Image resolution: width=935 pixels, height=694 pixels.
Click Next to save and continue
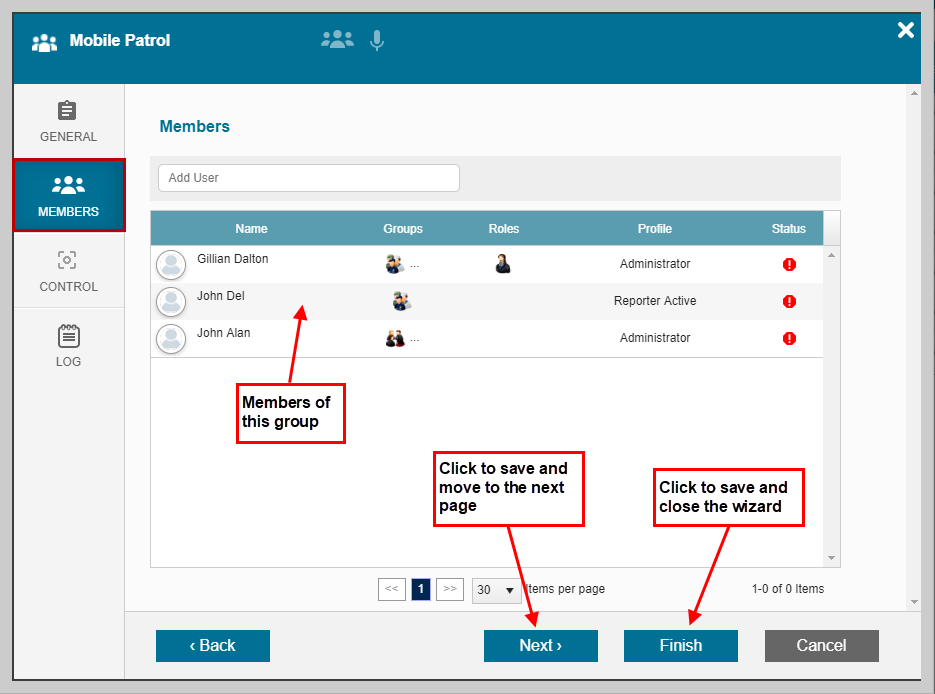540,646
